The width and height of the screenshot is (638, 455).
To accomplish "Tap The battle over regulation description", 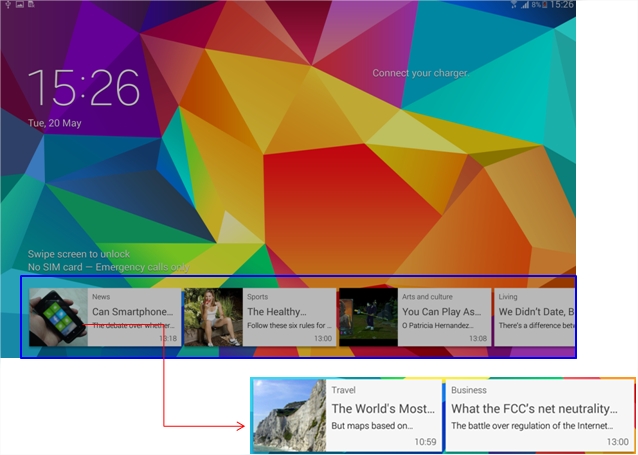I will coord(532,426).
